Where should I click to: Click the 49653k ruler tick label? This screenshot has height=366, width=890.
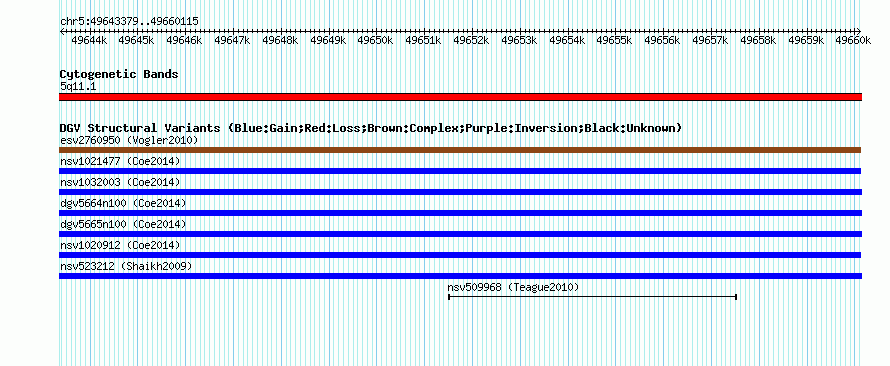(x=519, y=40)
